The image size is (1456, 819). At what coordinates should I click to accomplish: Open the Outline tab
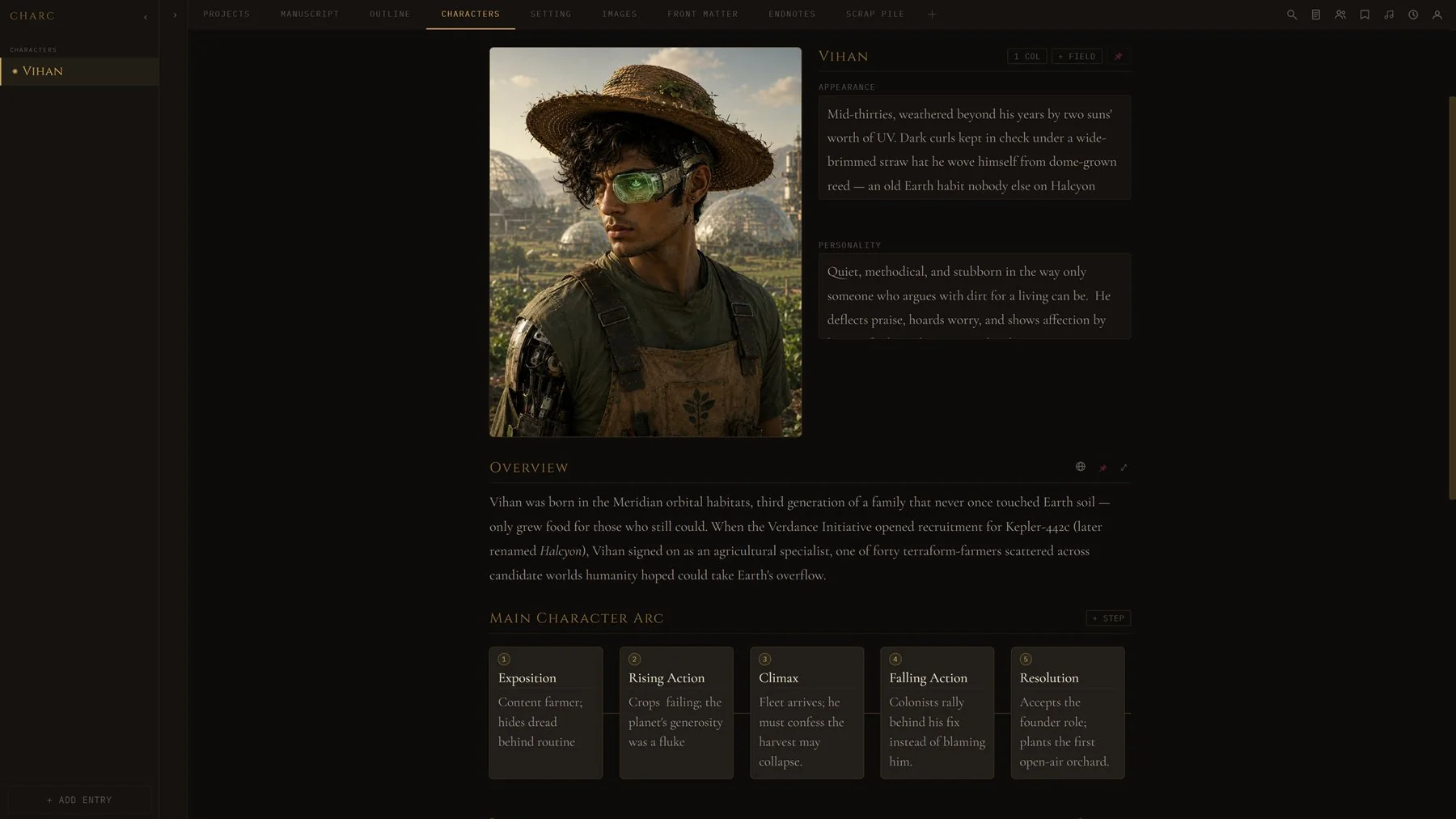(x=390, y=15)
